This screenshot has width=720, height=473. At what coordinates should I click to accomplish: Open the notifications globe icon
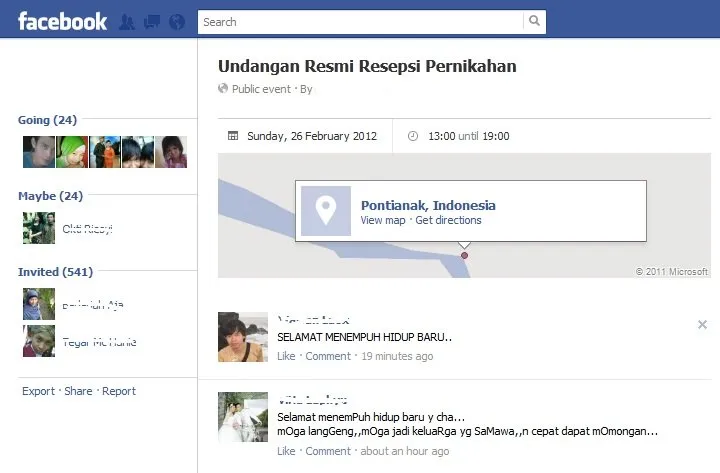tap(177, 22)
